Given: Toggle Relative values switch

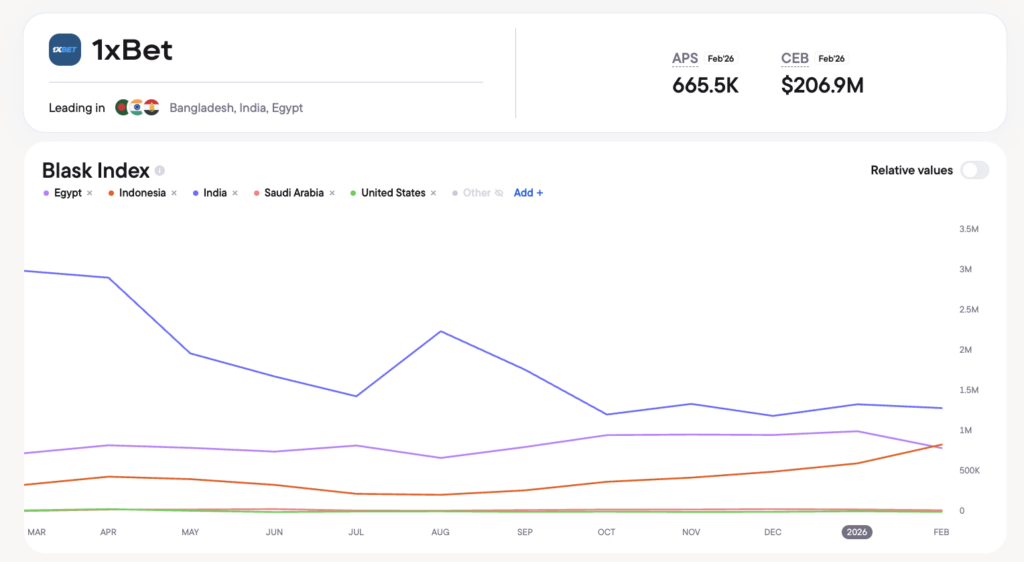Looking at the screenshot, I should [974, 170].
